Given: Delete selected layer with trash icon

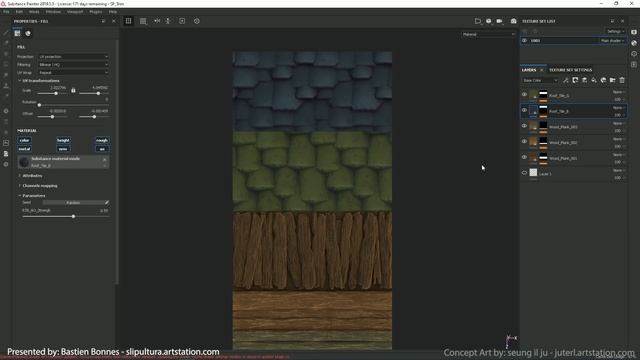Looking at the screenshot, I should point(622,80).
